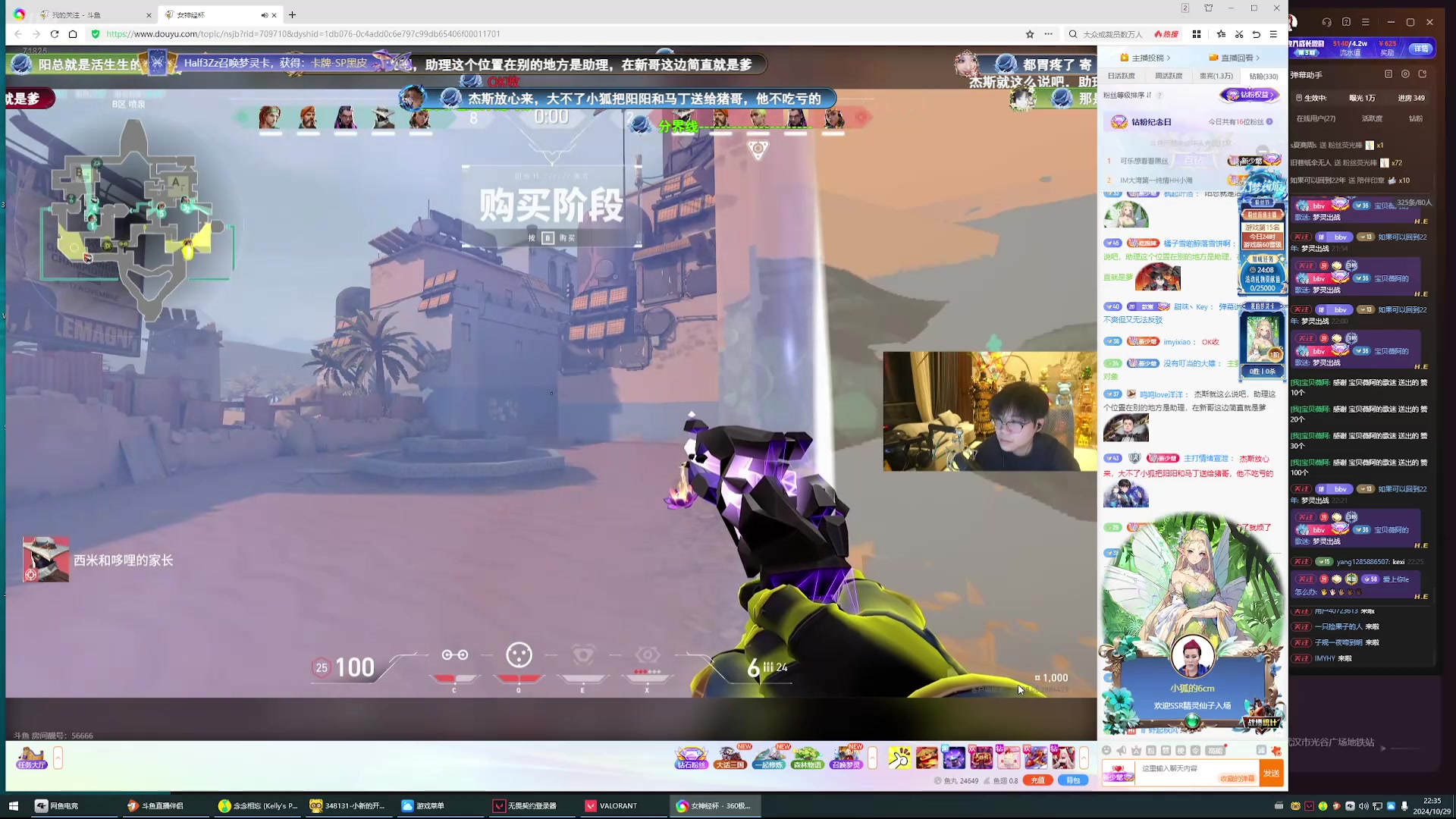Open 收藏的弹幕 saved danmaku
Screen dimensions: 1456x819
click(x=1237, y=779)
